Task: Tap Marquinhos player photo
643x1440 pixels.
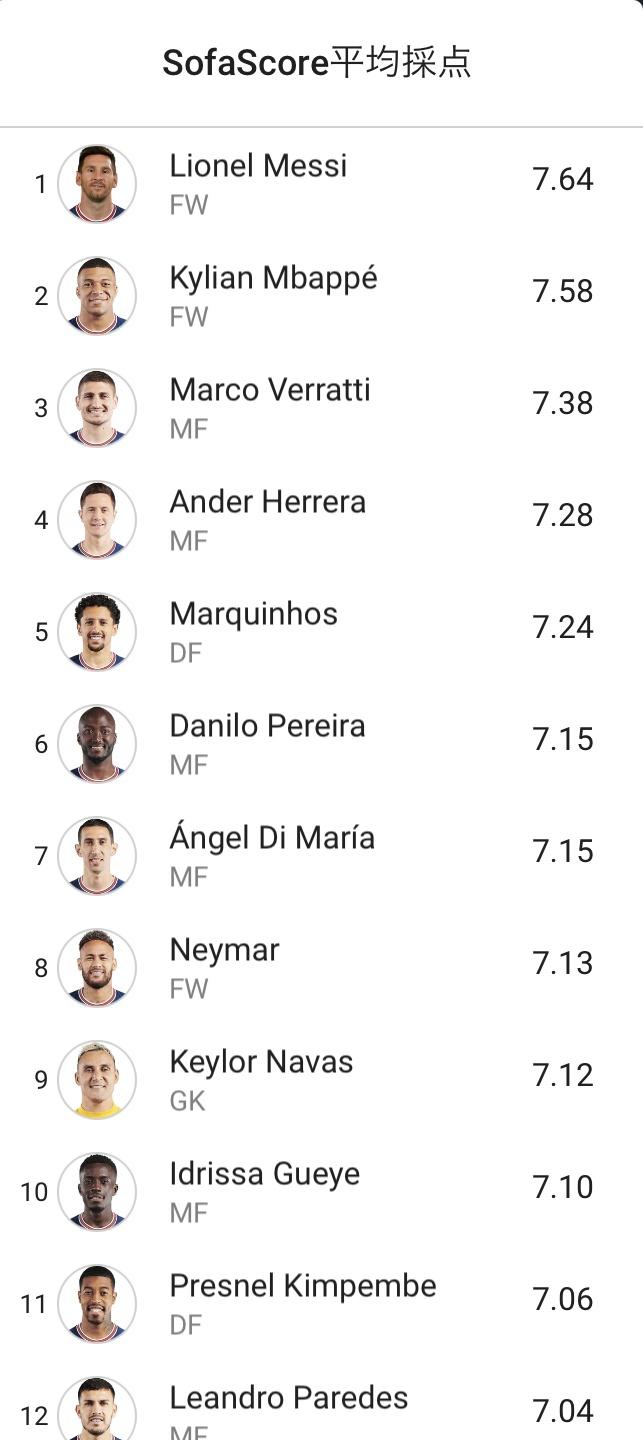Action: coord(97,631)
